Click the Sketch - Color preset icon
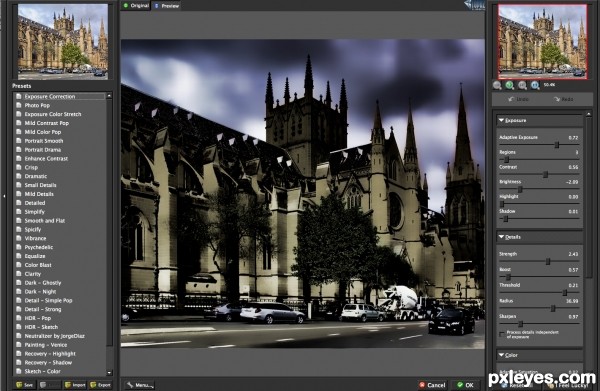 18,371
